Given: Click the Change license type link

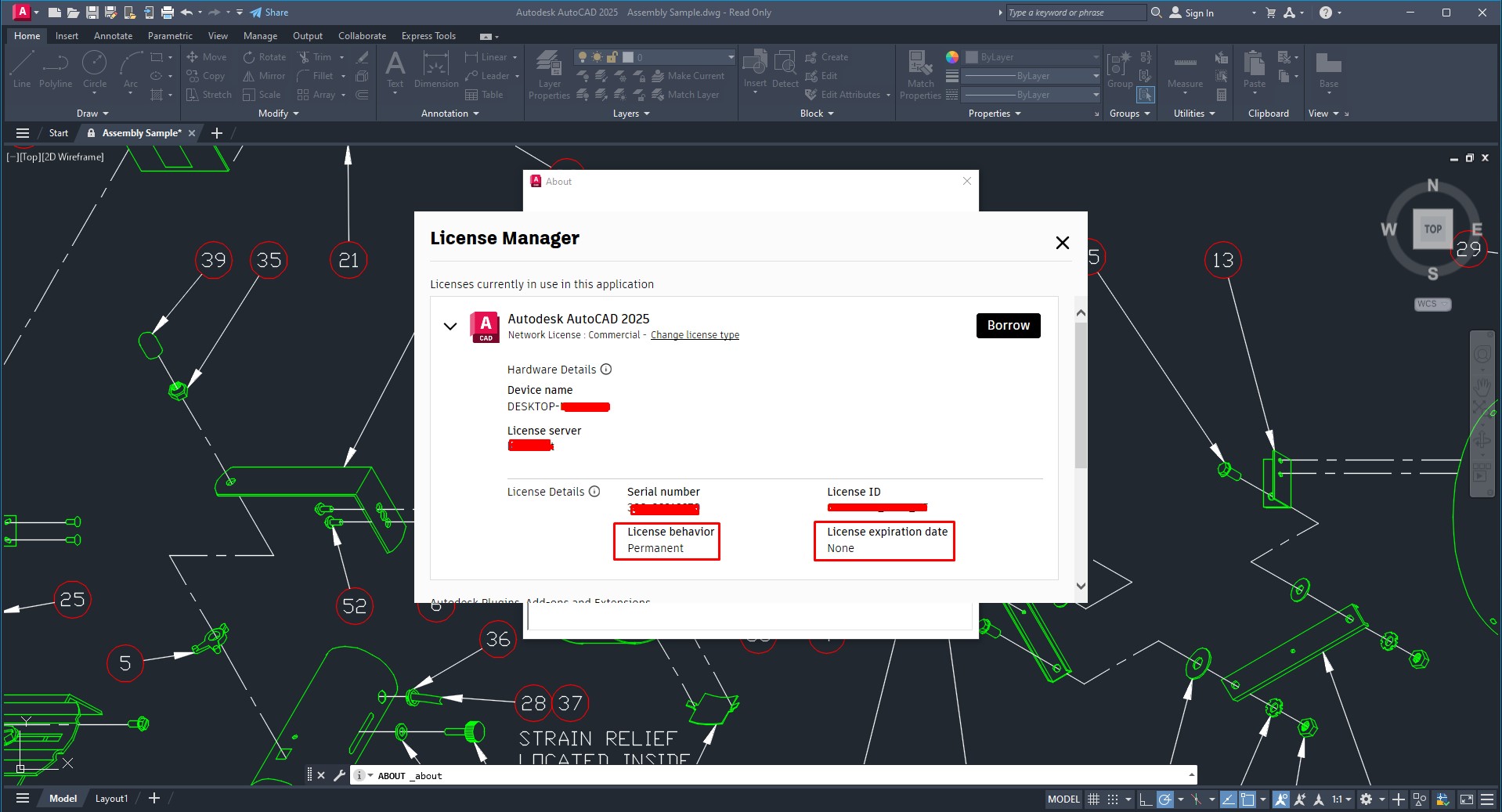Looking at the screenshot, I should (x=695, y=335).
